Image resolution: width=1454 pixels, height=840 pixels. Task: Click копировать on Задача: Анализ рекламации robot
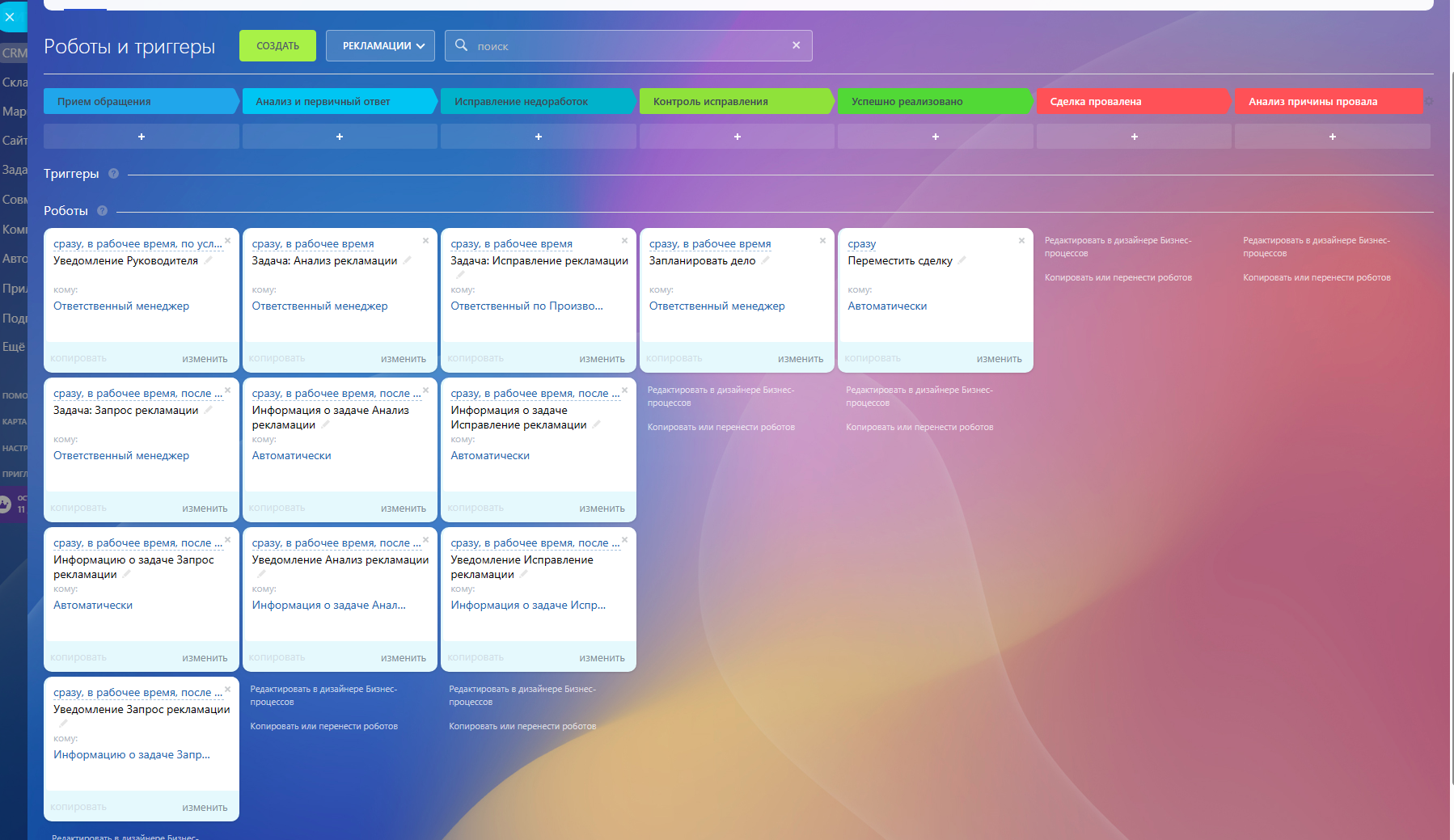pyautogui.click(x=277, y=358)
